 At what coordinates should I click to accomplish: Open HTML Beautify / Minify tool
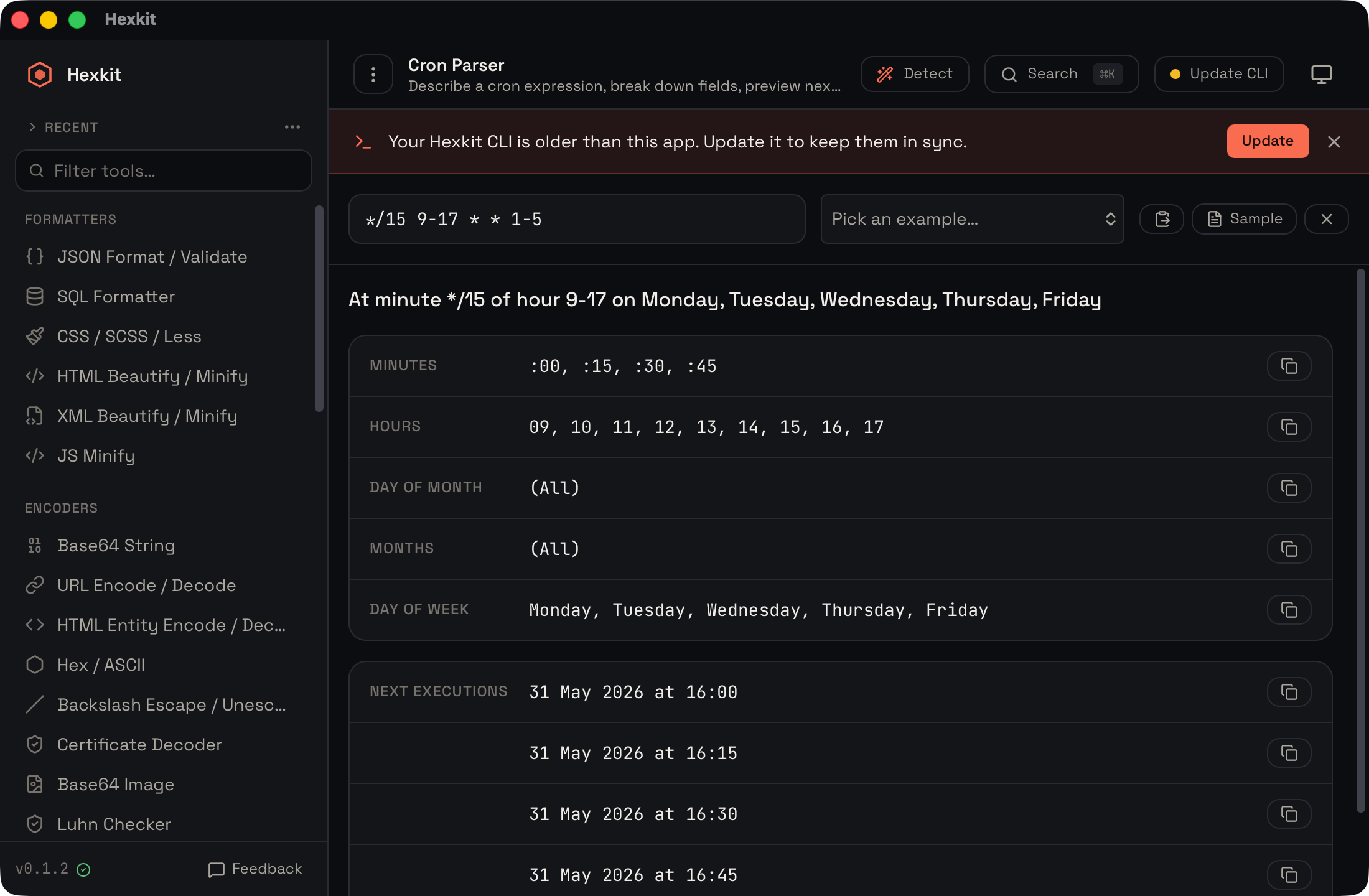164,376
